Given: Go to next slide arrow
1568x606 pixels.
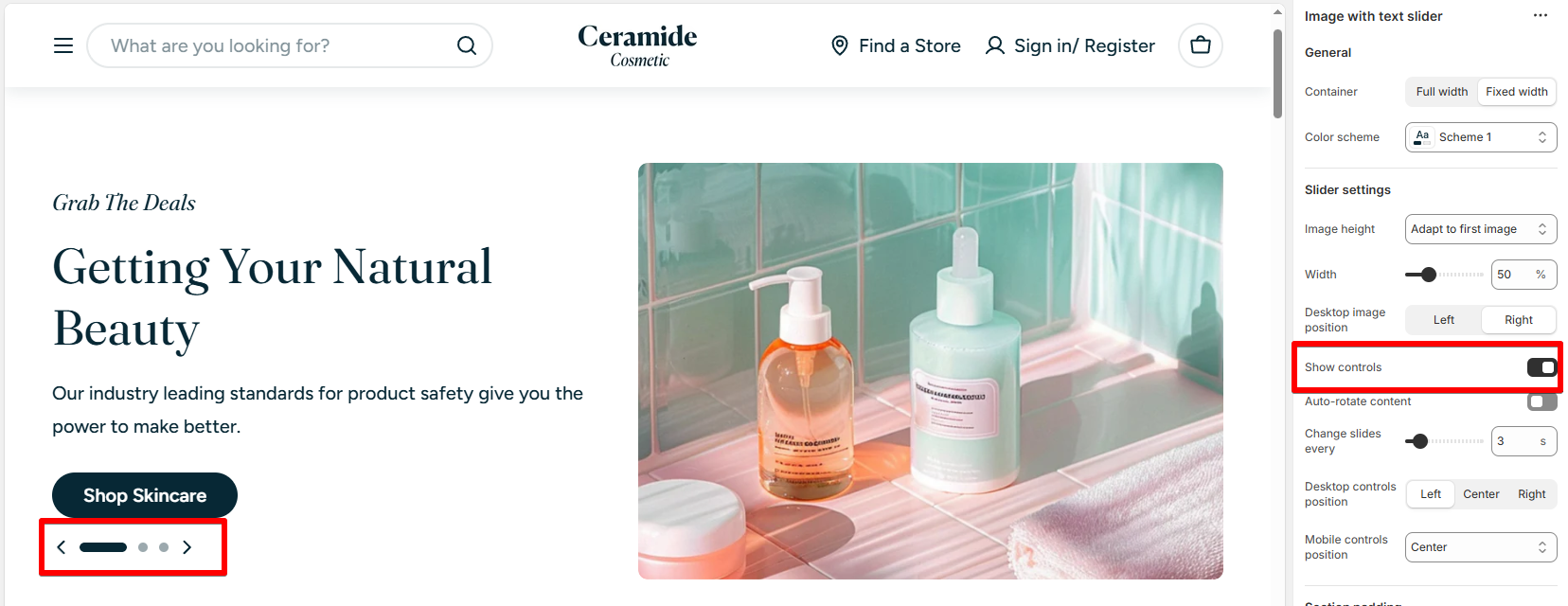Looking at the screenshot, I should [187, 547].
